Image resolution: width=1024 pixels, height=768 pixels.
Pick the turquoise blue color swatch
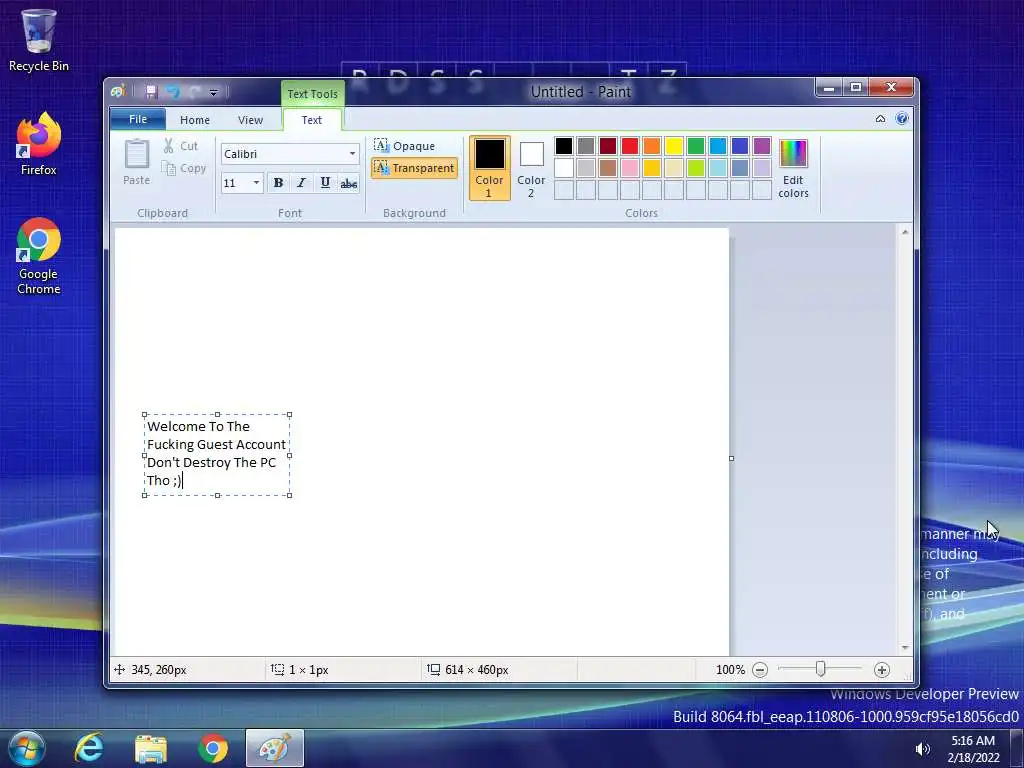[x=718, y=146]
